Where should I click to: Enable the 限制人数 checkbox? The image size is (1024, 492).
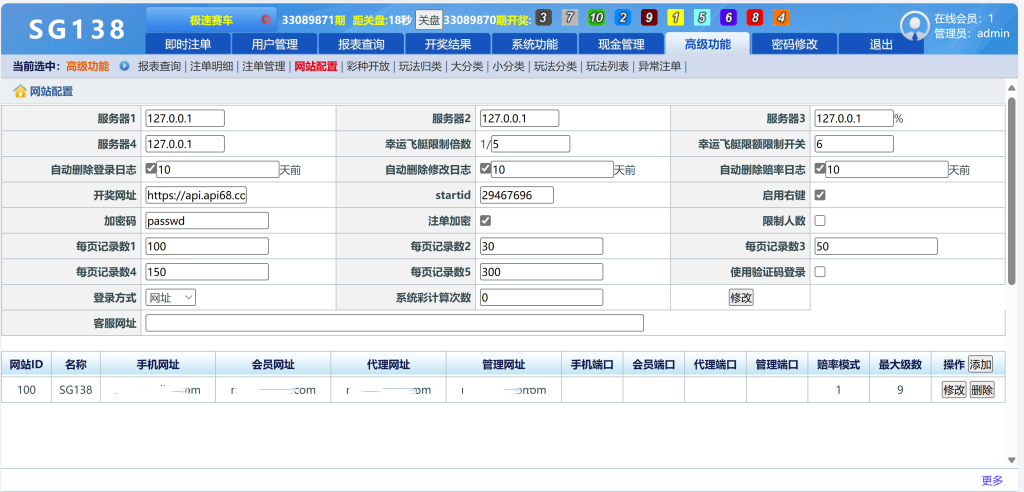[x=821, y=220]
